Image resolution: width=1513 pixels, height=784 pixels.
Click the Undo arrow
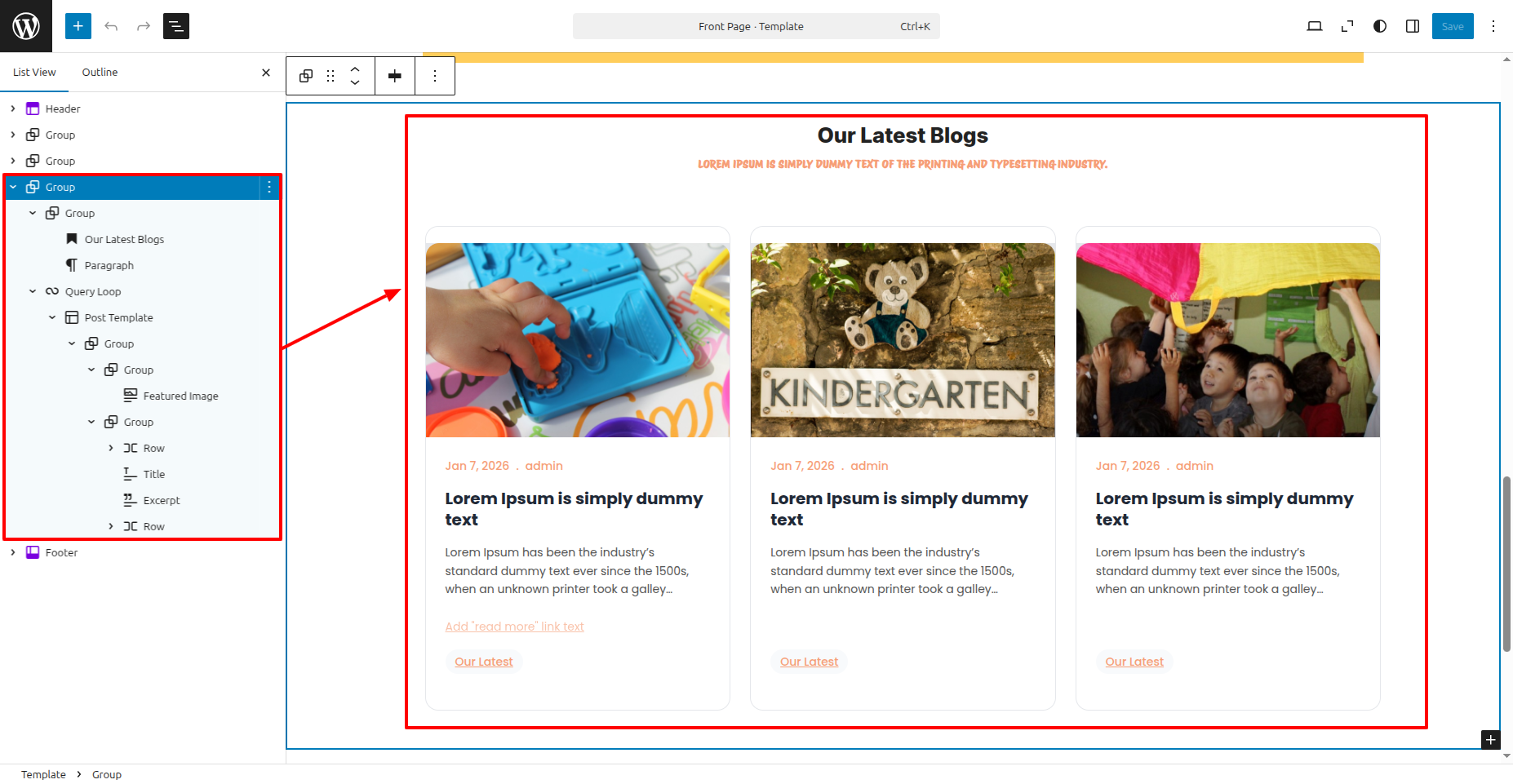111,26
